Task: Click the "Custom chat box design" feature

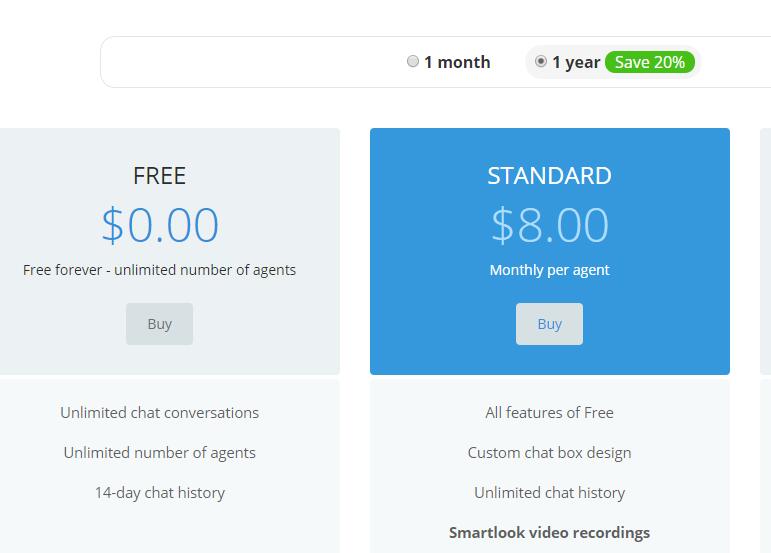Action: [x=549, y=453]
